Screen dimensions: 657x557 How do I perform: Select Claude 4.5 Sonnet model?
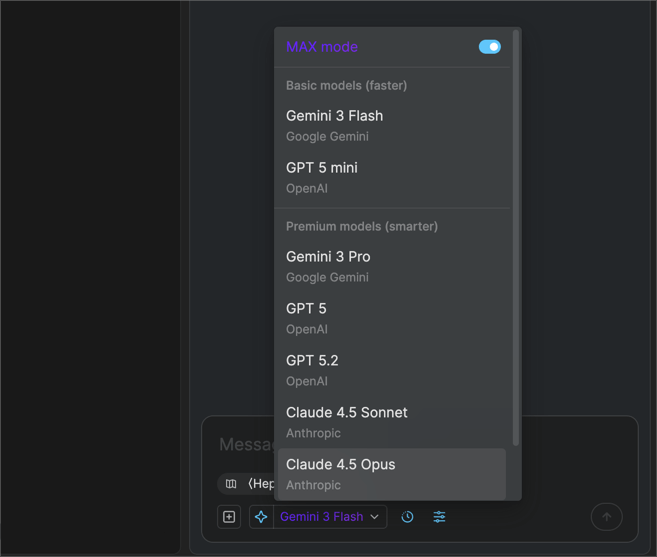[392, 422]
